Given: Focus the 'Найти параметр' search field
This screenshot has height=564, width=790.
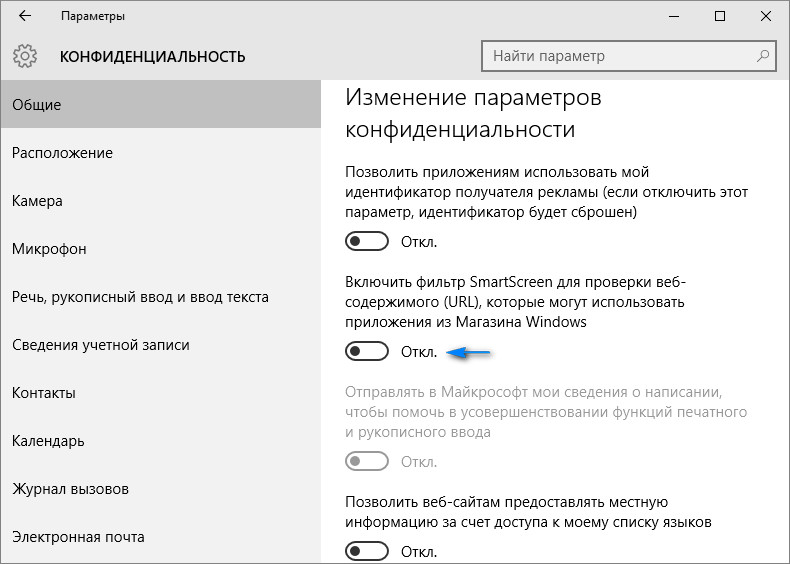Looking at the screenshot, I should [x=628, y=56].
